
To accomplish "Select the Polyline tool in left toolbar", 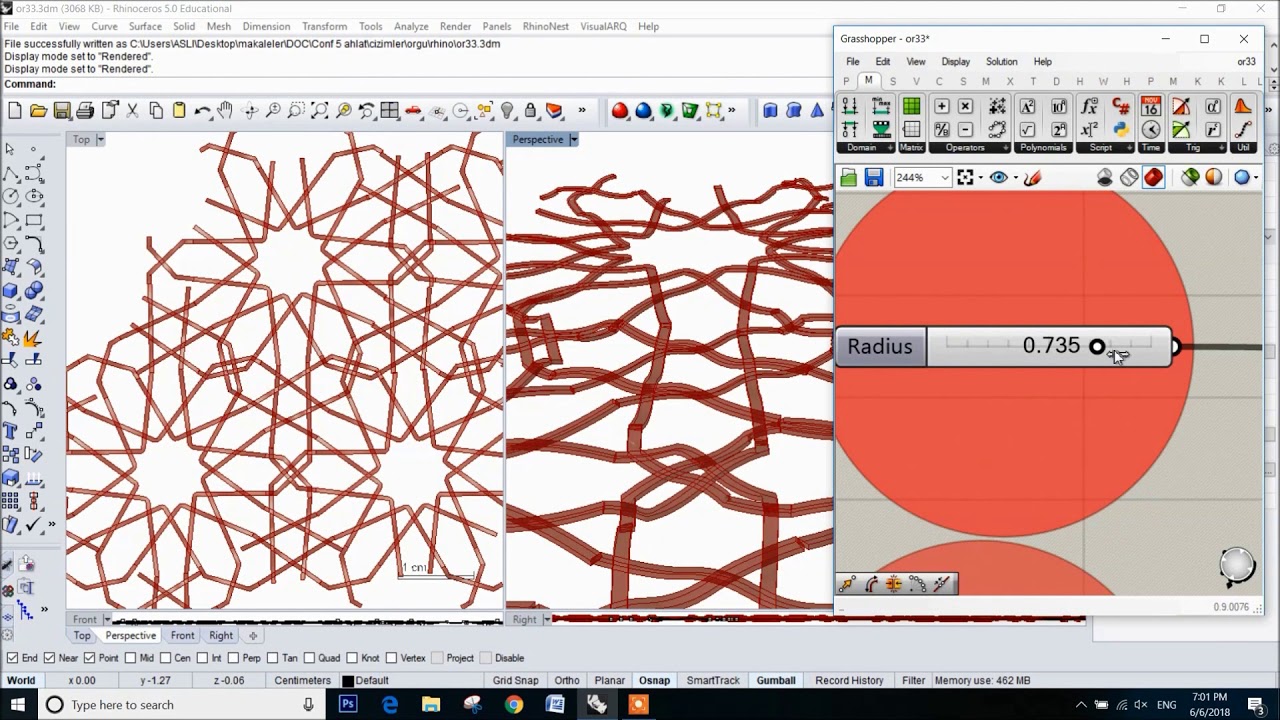I will click(10, 173).
